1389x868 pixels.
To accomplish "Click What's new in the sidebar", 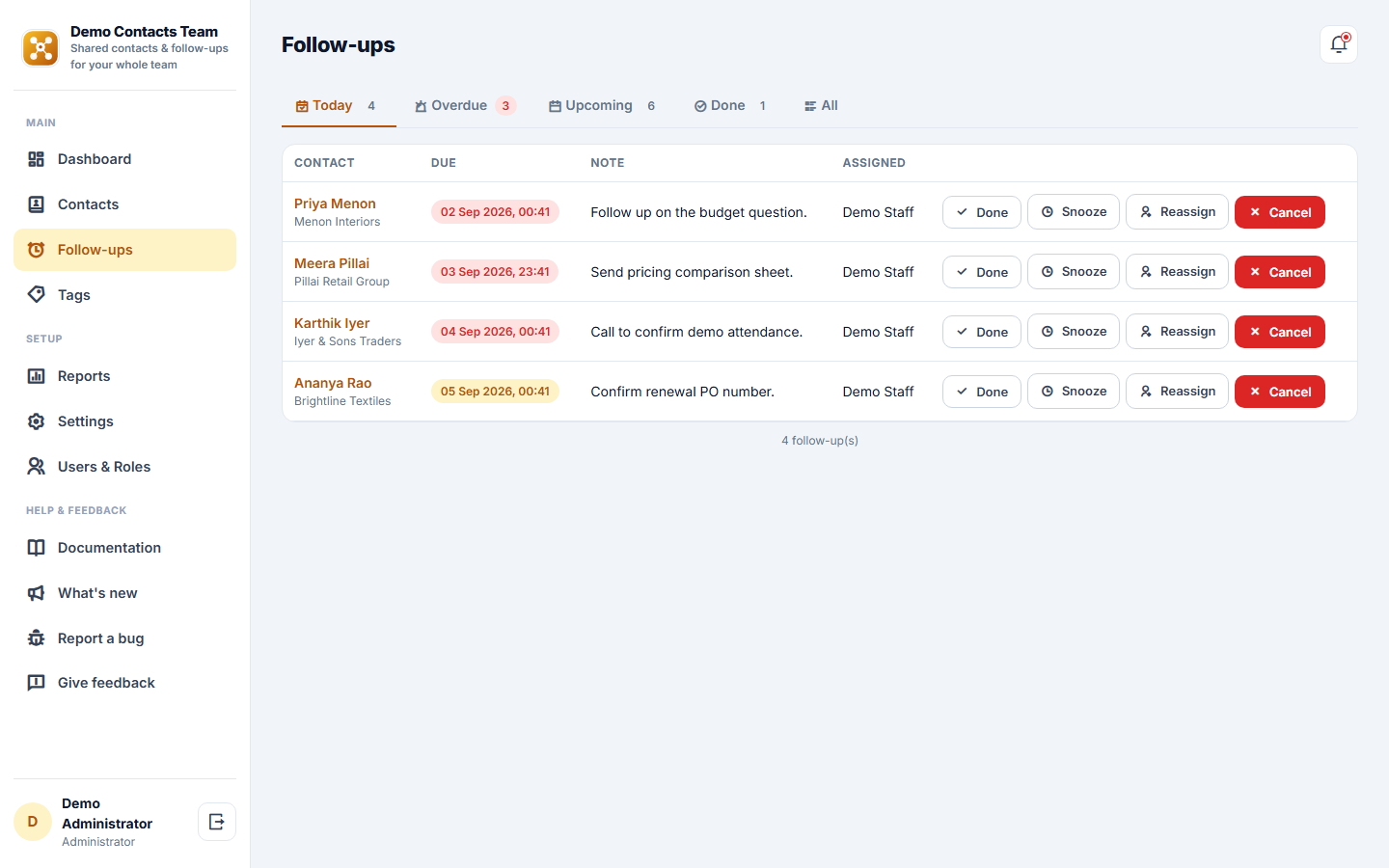I will click(x=124, y=593).
